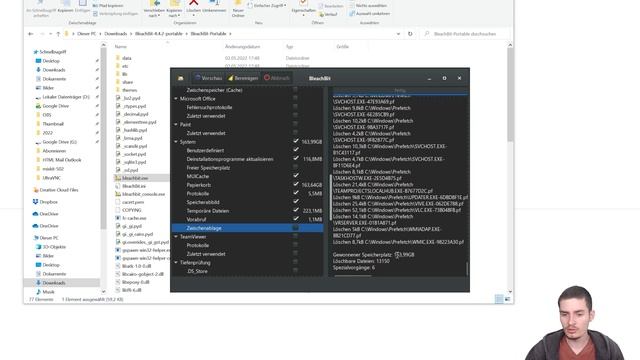The height and width of the screenshot is (360, 640).
Task: Click the 'Löschbare Dateien: 13150' log line
Action: pos(361,261)
